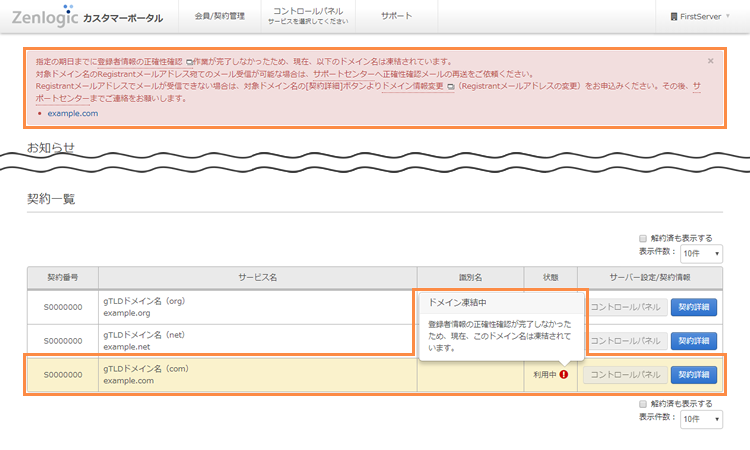Click external link icon after 正確性確認
Image resolution: width=750 pixels, height=450 pixels.
(x=189, y=61)
